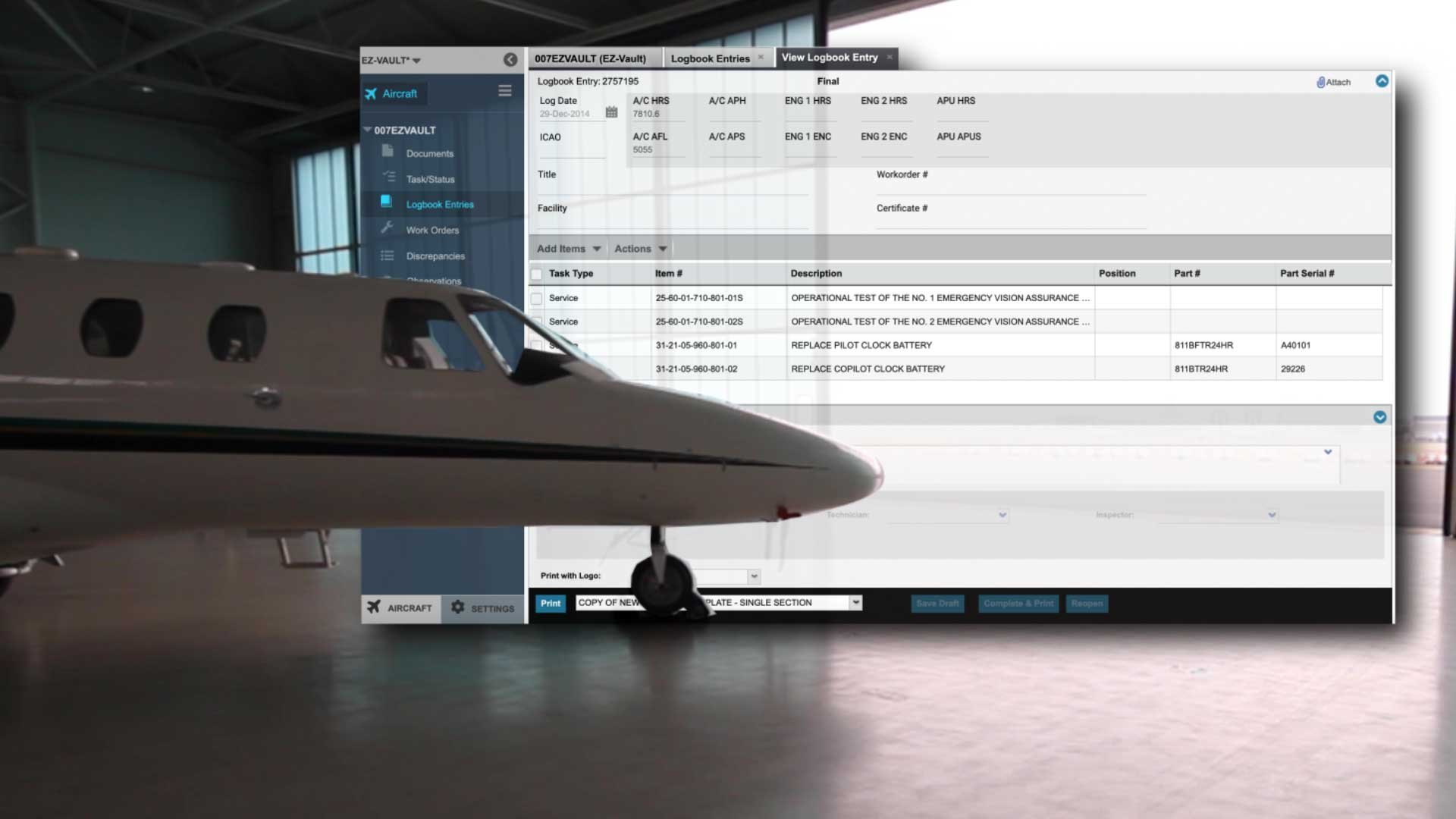Screen dimensions: 1456x819
Task: Switch to the Logbook Entries tab
Action: click(710, 58)
